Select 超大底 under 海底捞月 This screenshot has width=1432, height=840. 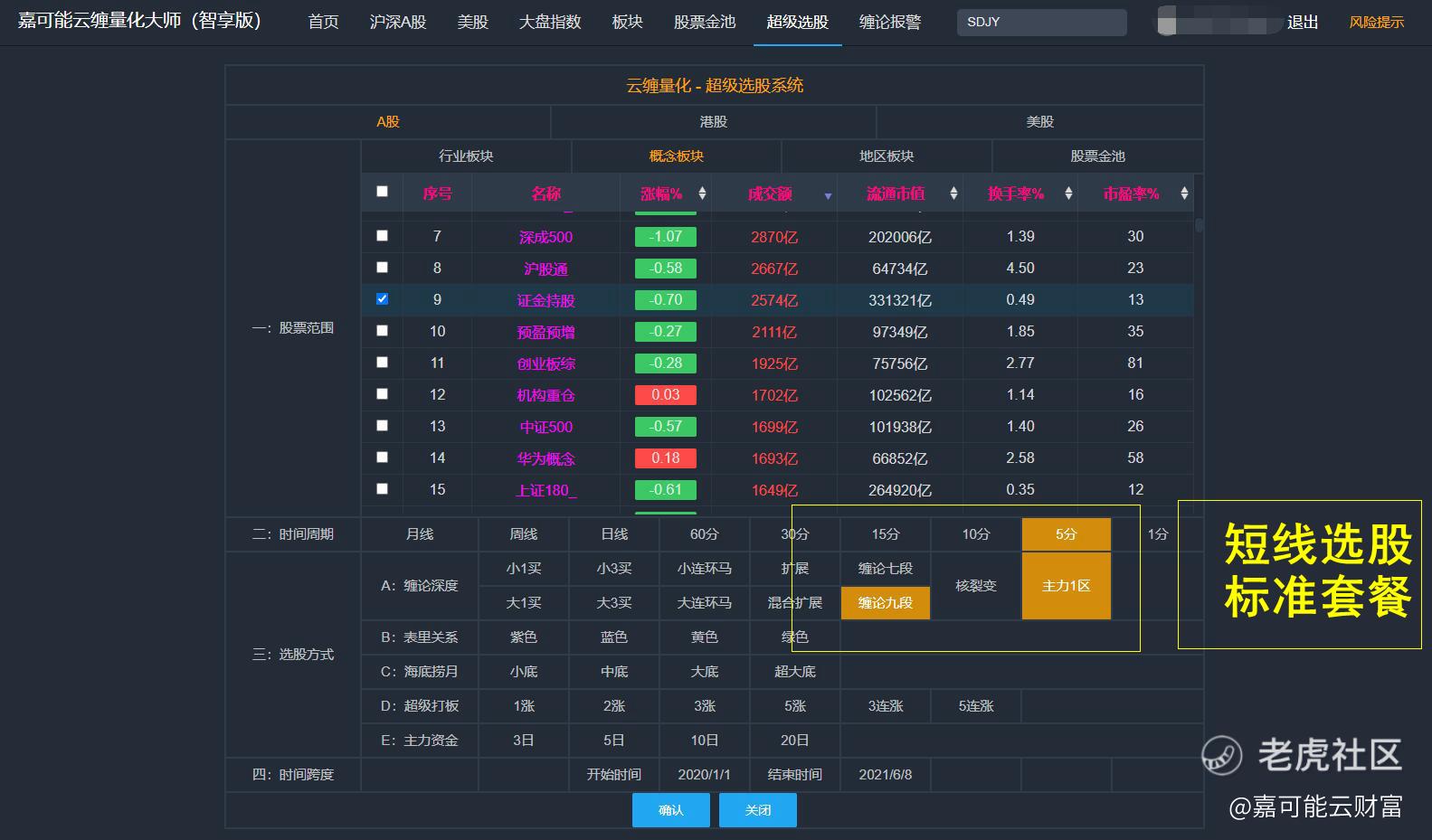pyautogui.click(x=795, y=672)
